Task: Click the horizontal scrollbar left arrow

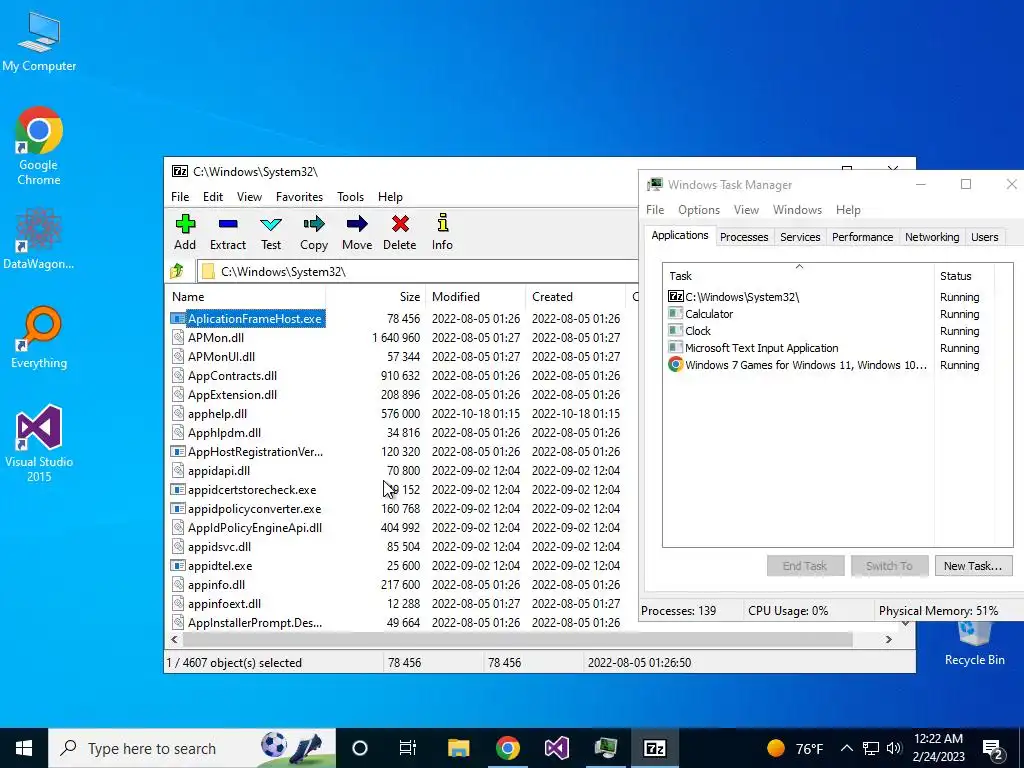Action: (174, 639)
